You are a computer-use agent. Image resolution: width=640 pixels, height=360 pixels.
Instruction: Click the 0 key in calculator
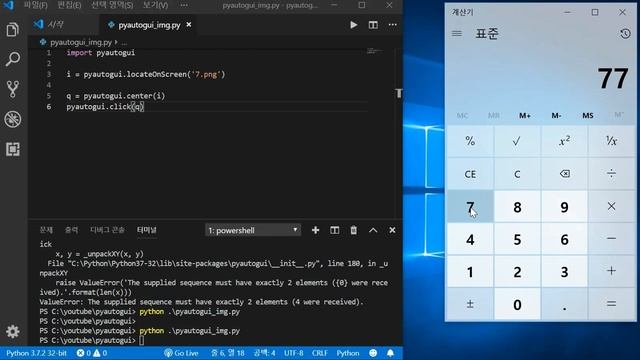(x=517, y=304)
